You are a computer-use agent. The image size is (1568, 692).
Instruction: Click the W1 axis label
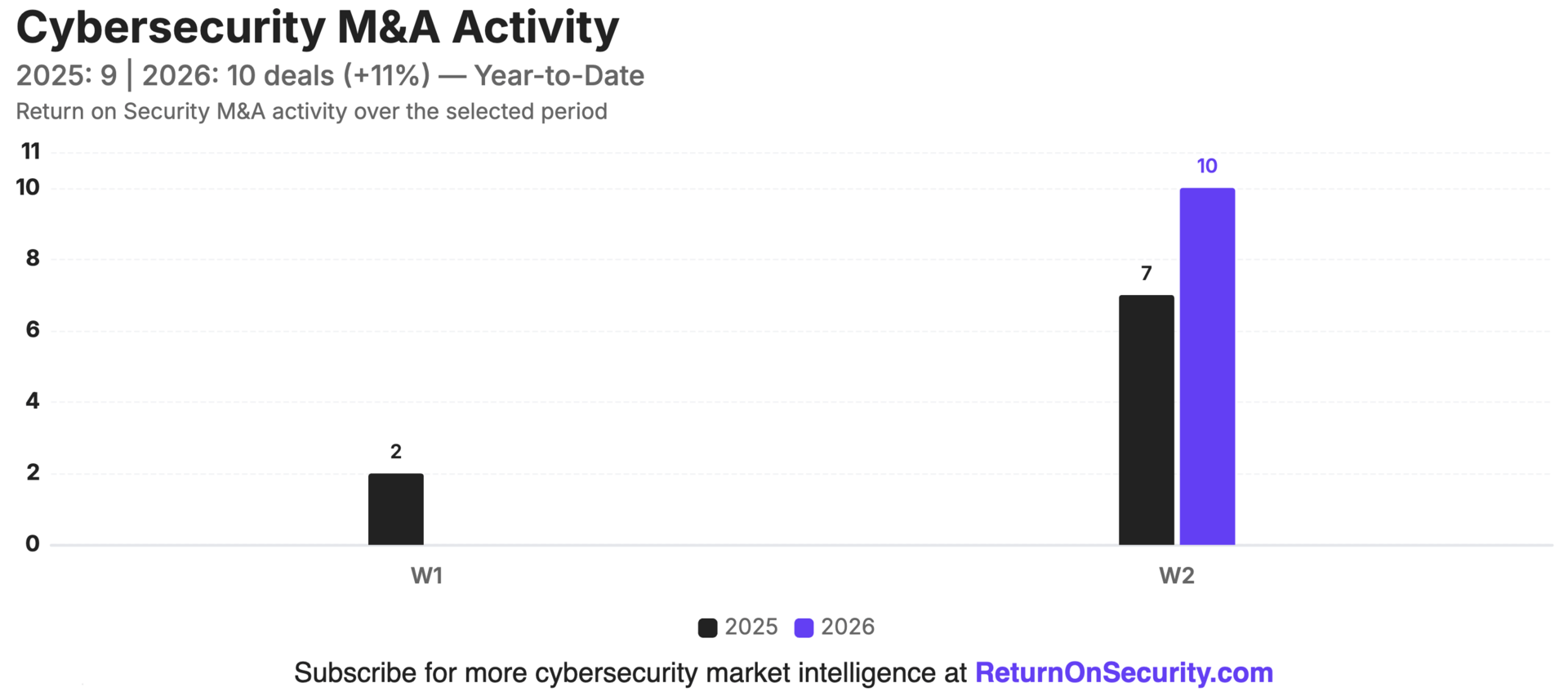pos(426,576)
